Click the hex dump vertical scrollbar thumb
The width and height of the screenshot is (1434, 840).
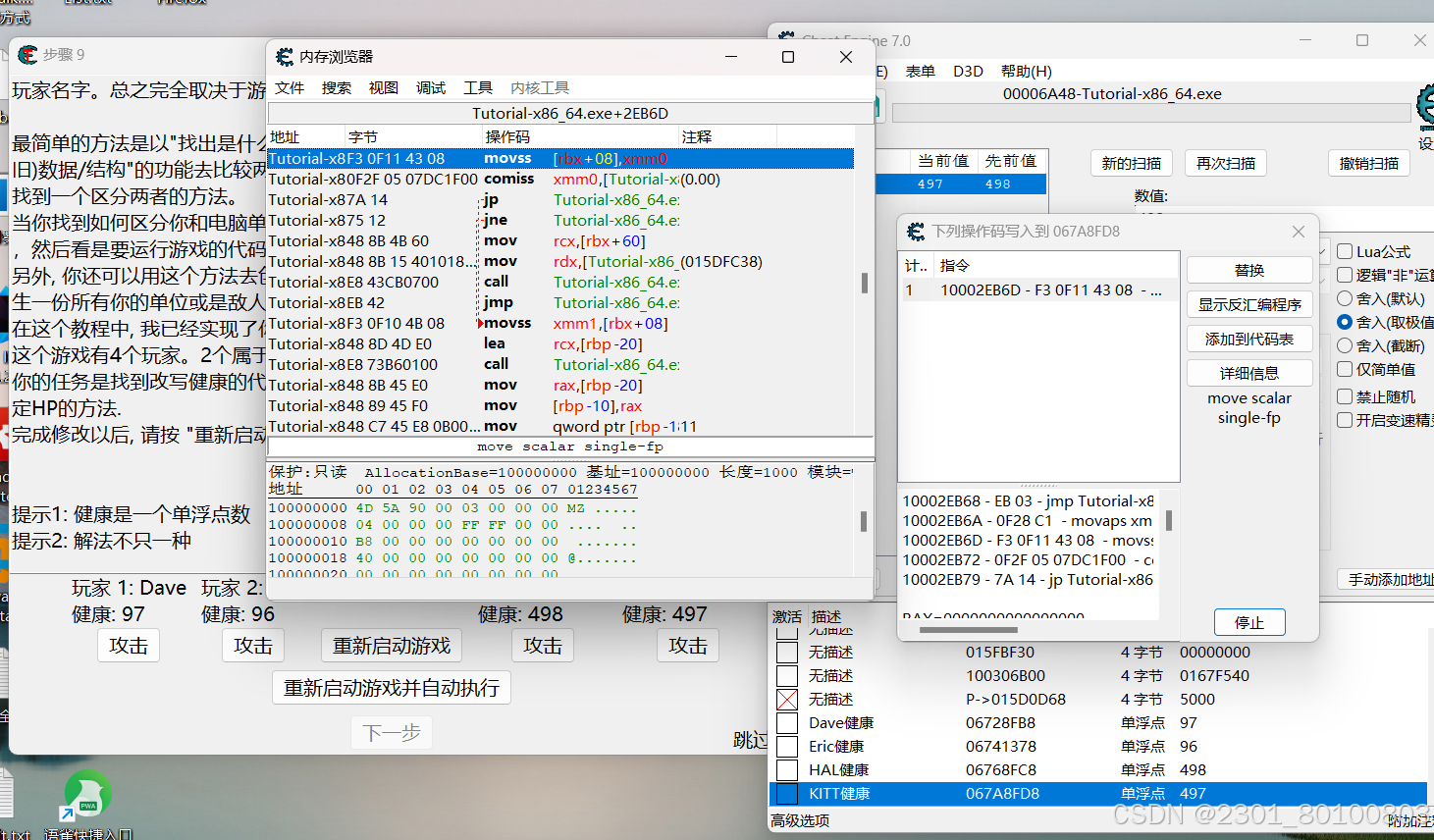pos(864,521)
